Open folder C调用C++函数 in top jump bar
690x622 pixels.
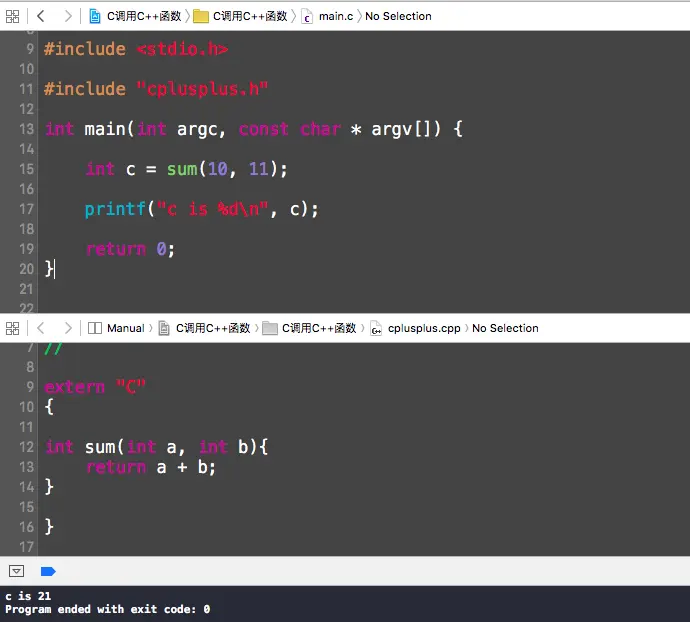pos(250,16)
